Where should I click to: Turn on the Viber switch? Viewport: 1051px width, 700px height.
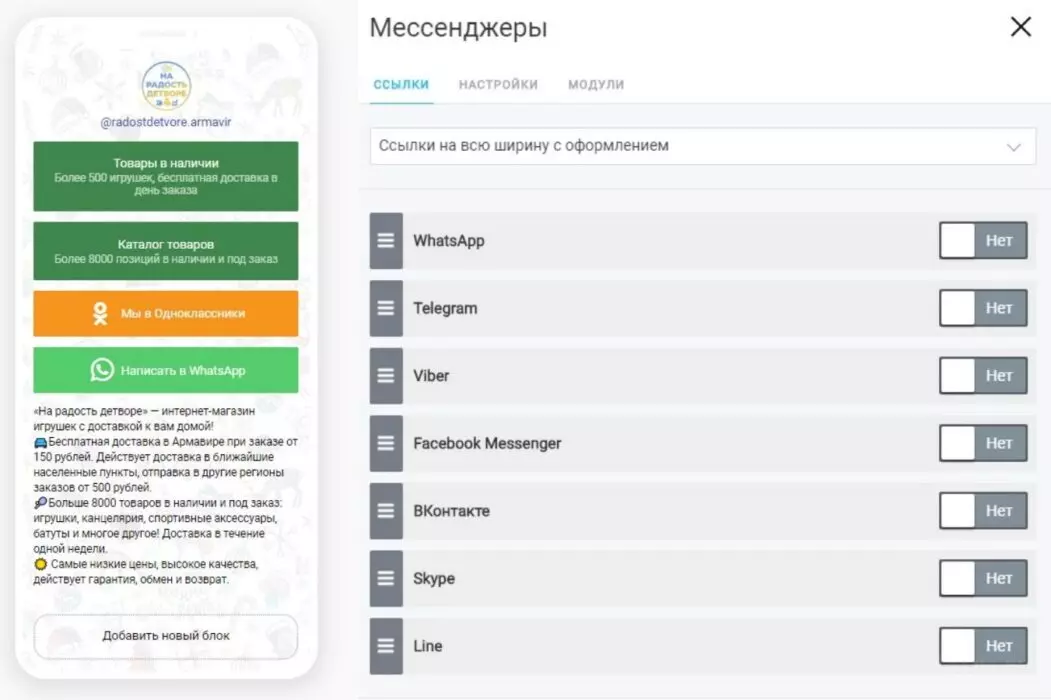tap(983, 375)
